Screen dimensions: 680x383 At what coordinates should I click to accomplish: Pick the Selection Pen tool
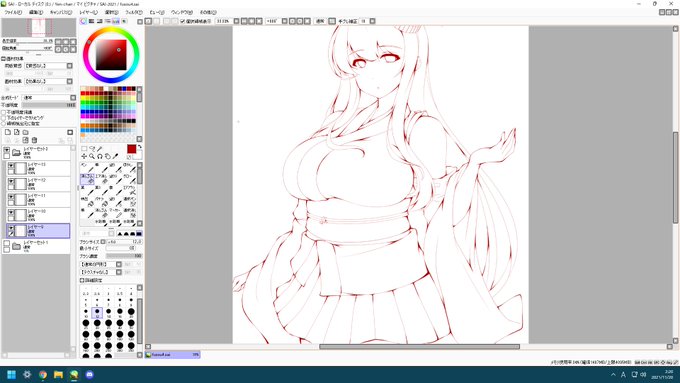pos(130,203)
